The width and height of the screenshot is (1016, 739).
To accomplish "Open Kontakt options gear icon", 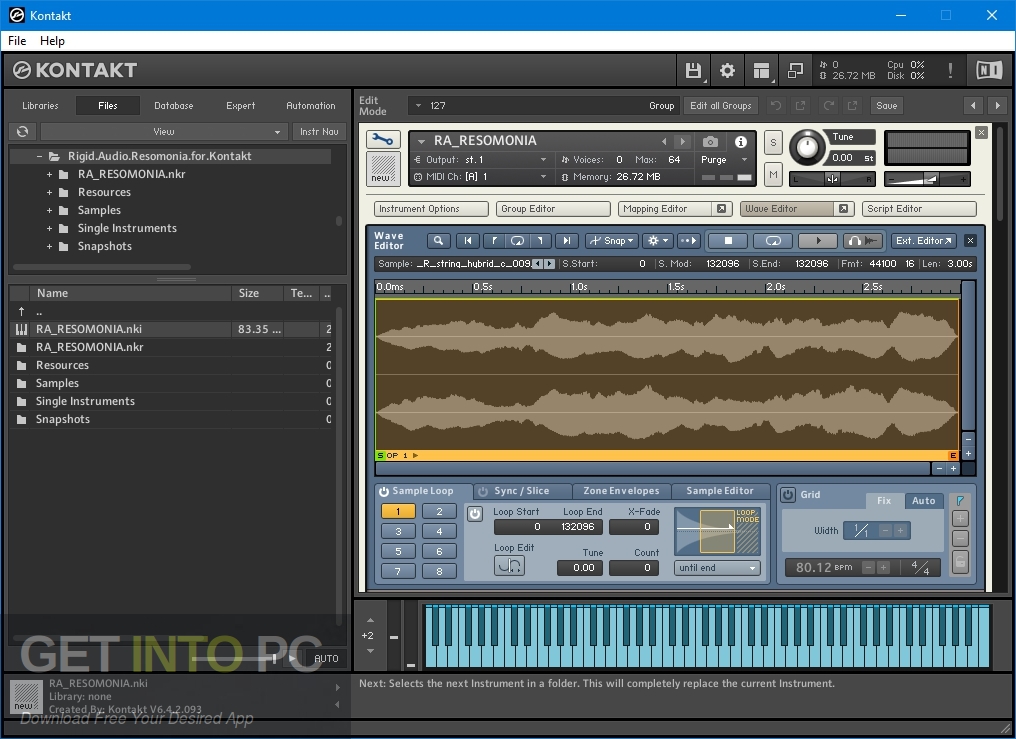I will click(x=727, y=70).
